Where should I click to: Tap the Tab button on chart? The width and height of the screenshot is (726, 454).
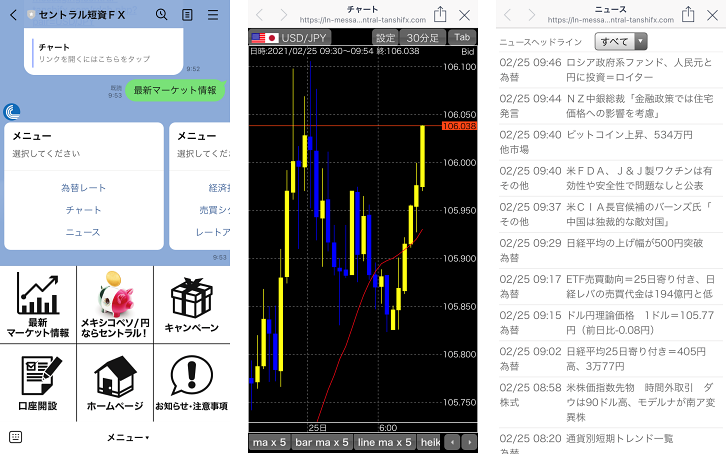[x=462, y=37]
